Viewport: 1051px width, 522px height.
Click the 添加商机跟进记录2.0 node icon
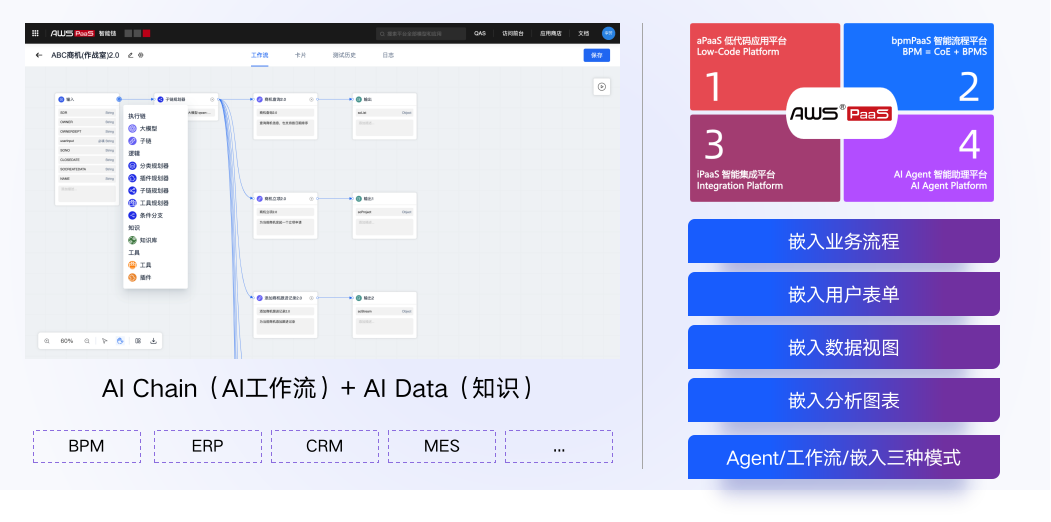259,298
